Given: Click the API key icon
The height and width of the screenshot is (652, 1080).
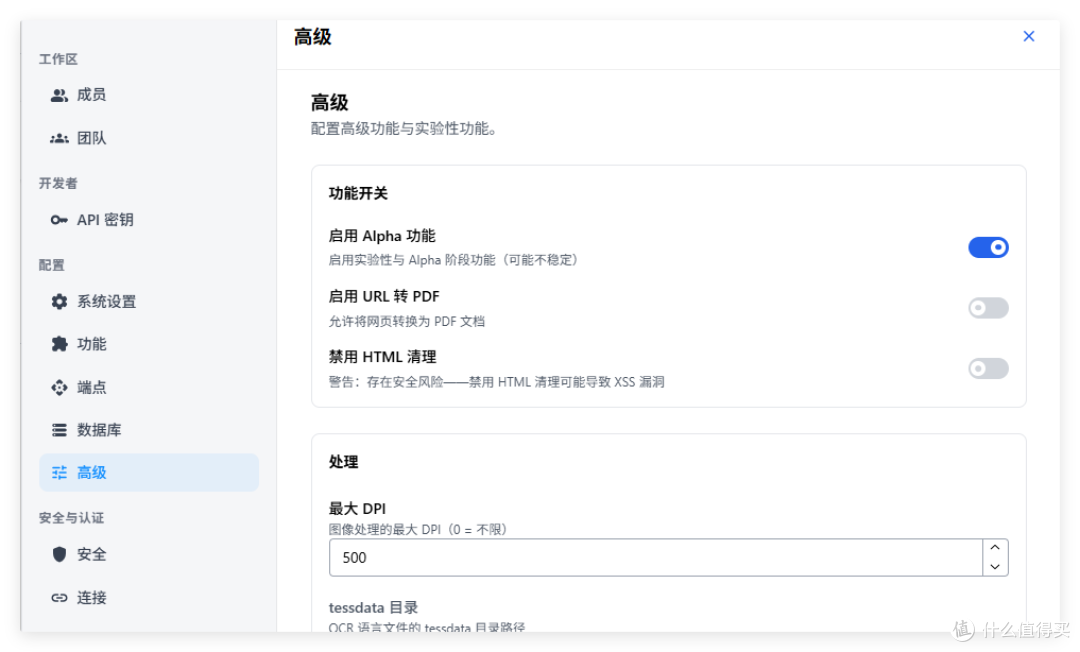Looking at the screenshot, I should point(59,220).
